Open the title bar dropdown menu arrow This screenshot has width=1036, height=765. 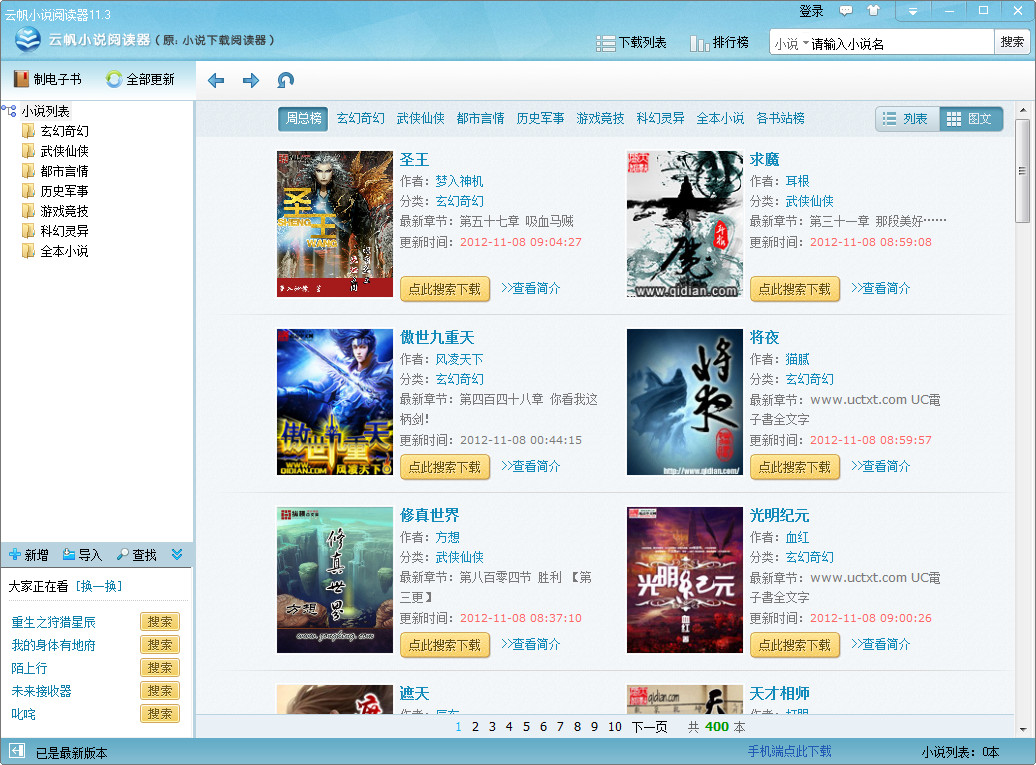(x=912, y=11)
